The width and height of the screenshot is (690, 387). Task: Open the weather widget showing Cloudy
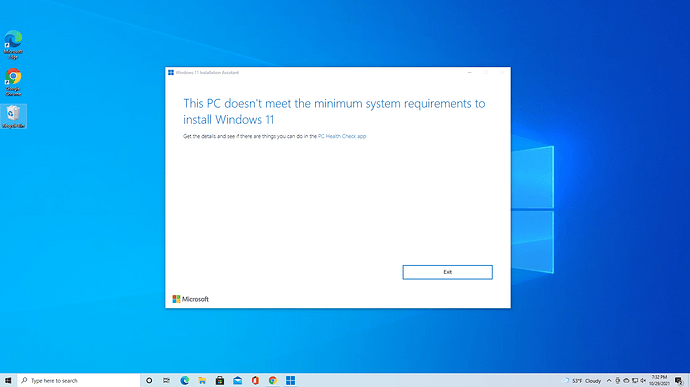(581, 380)
